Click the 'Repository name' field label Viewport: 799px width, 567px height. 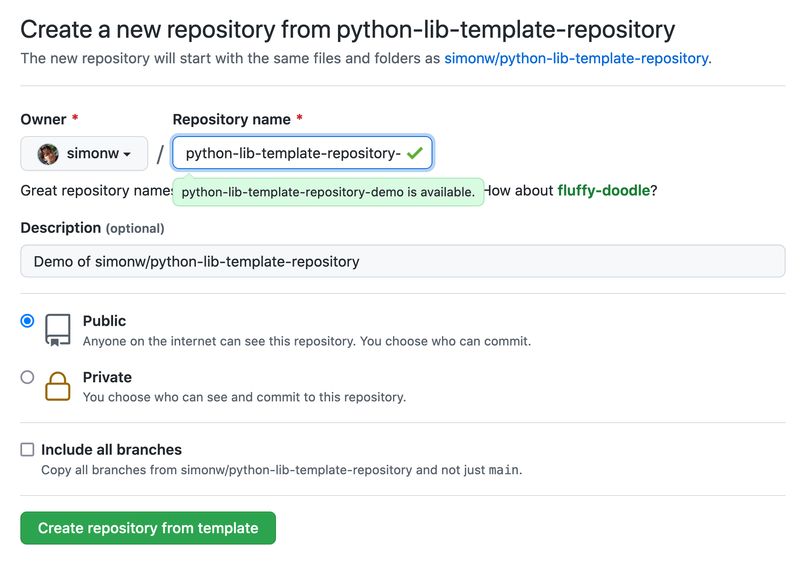click(231, 119)
